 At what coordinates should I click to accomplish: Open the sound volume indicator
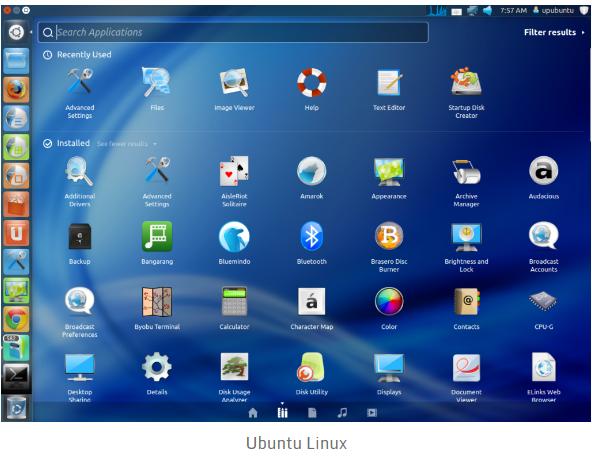[x=487, y=11]
